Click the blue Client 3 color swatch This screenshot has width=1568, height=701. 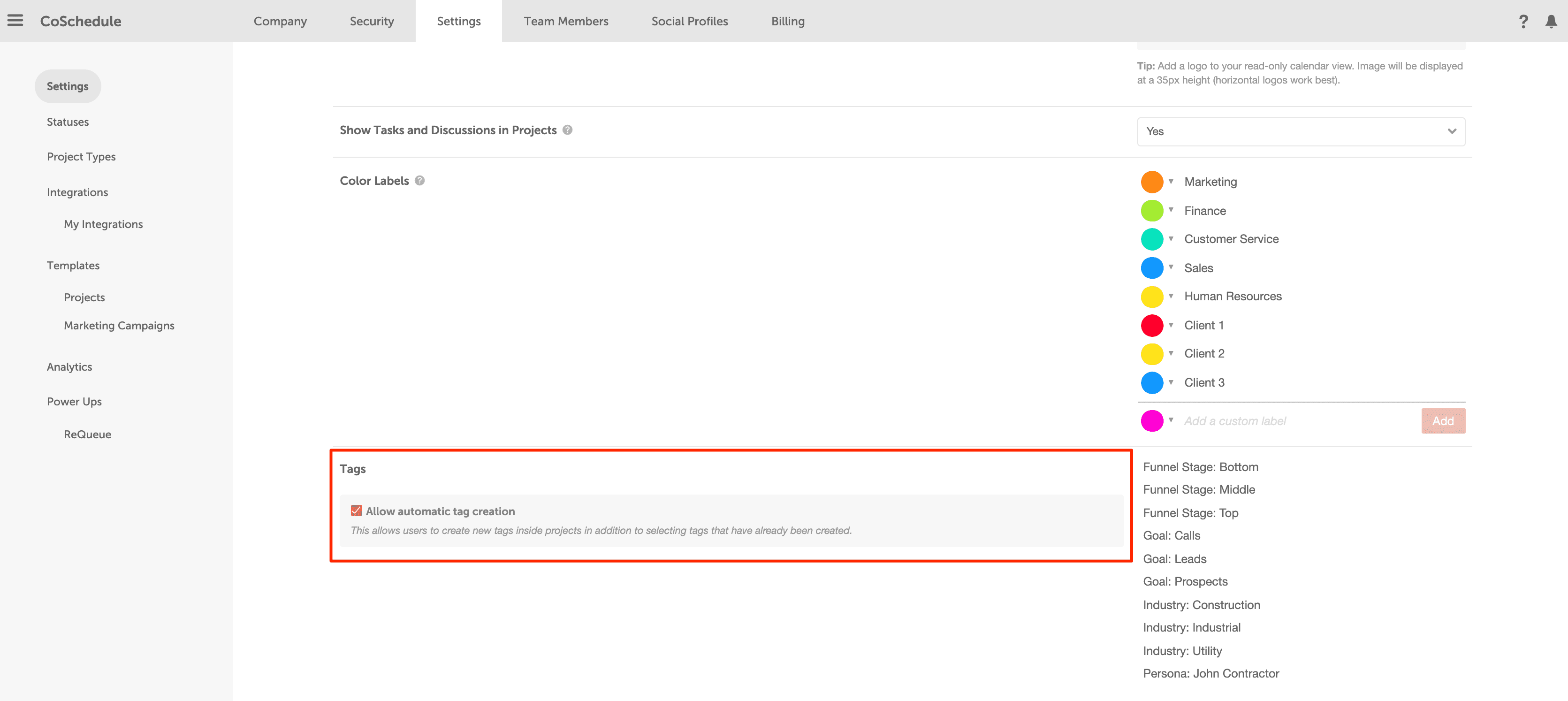1152,382
